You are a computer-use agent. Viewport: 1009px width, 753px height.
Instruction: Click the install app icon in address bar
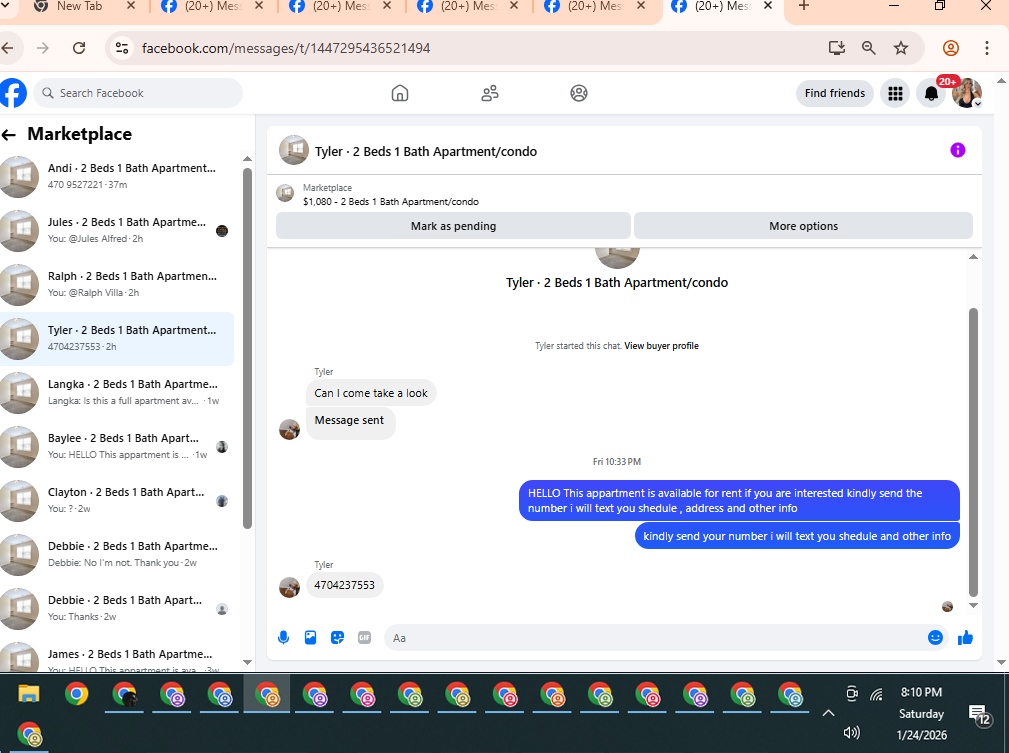coord(836,48)
